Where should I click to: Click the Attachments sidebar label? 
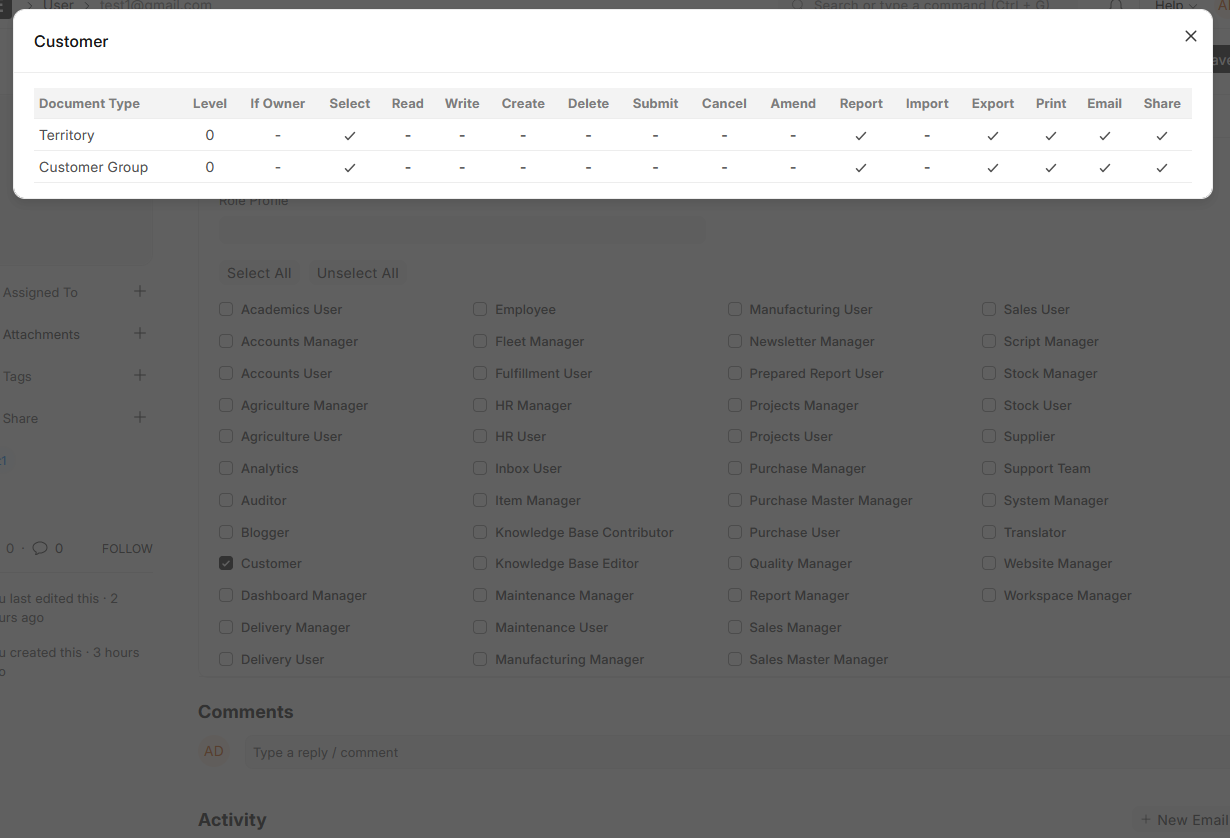[41, 334]
